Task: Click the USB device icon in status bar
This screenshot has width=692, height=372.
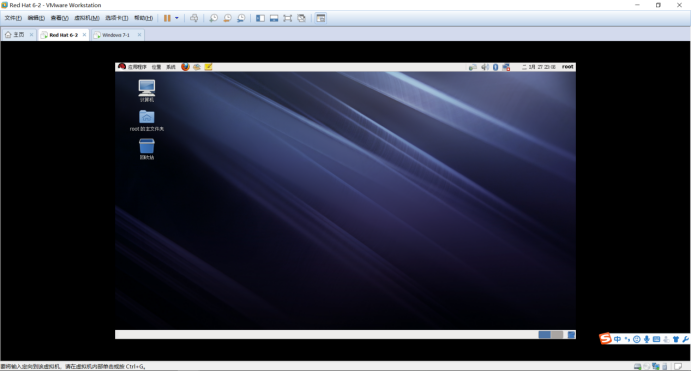Action: 665,367
